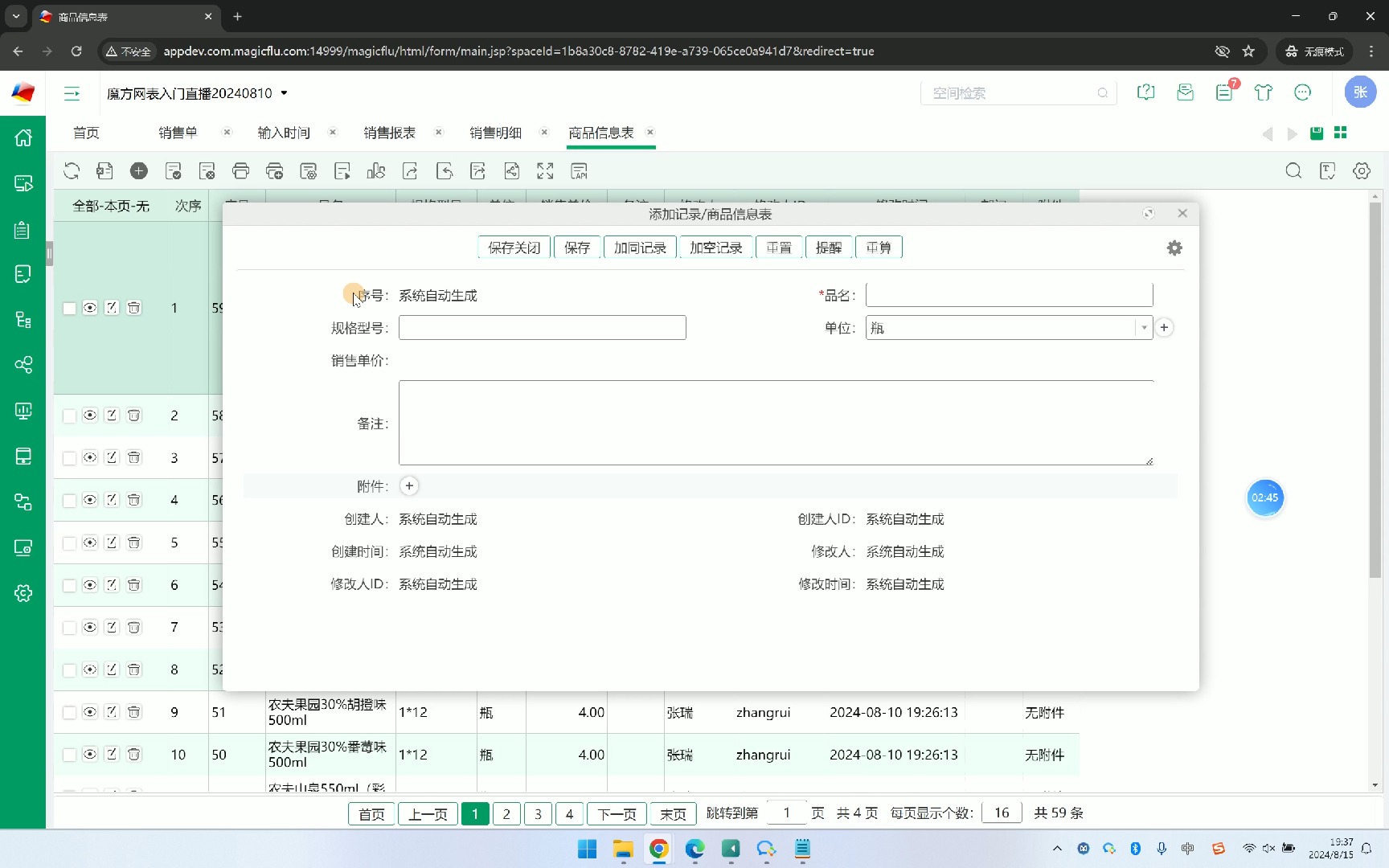Screen dimensions: 1389x868
Task: Click the 规格型号 input field
Action: pyautogui.click(x=543, y=327)
